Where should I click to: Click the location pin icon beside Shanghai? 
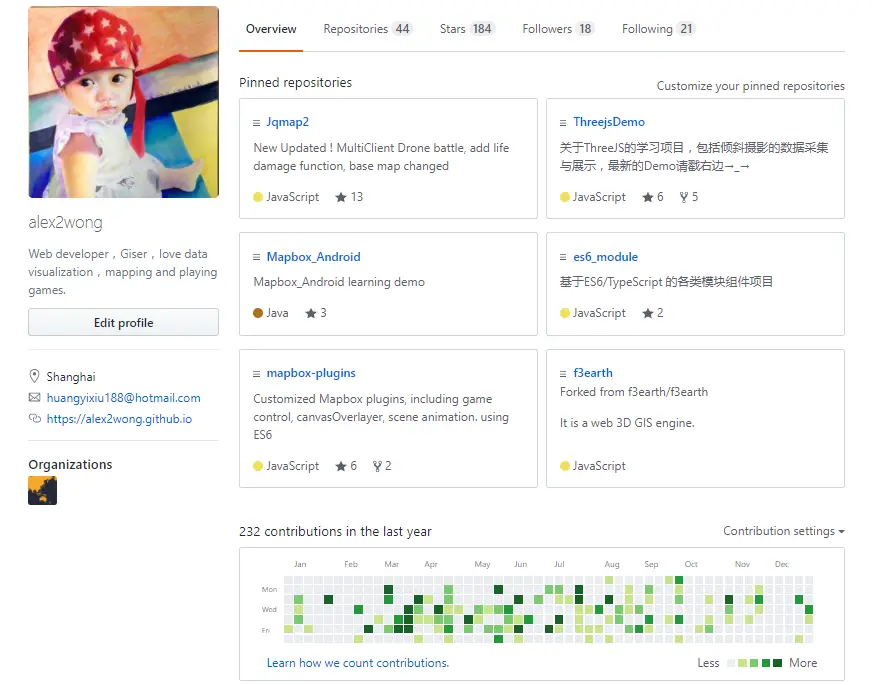(34, 376)
